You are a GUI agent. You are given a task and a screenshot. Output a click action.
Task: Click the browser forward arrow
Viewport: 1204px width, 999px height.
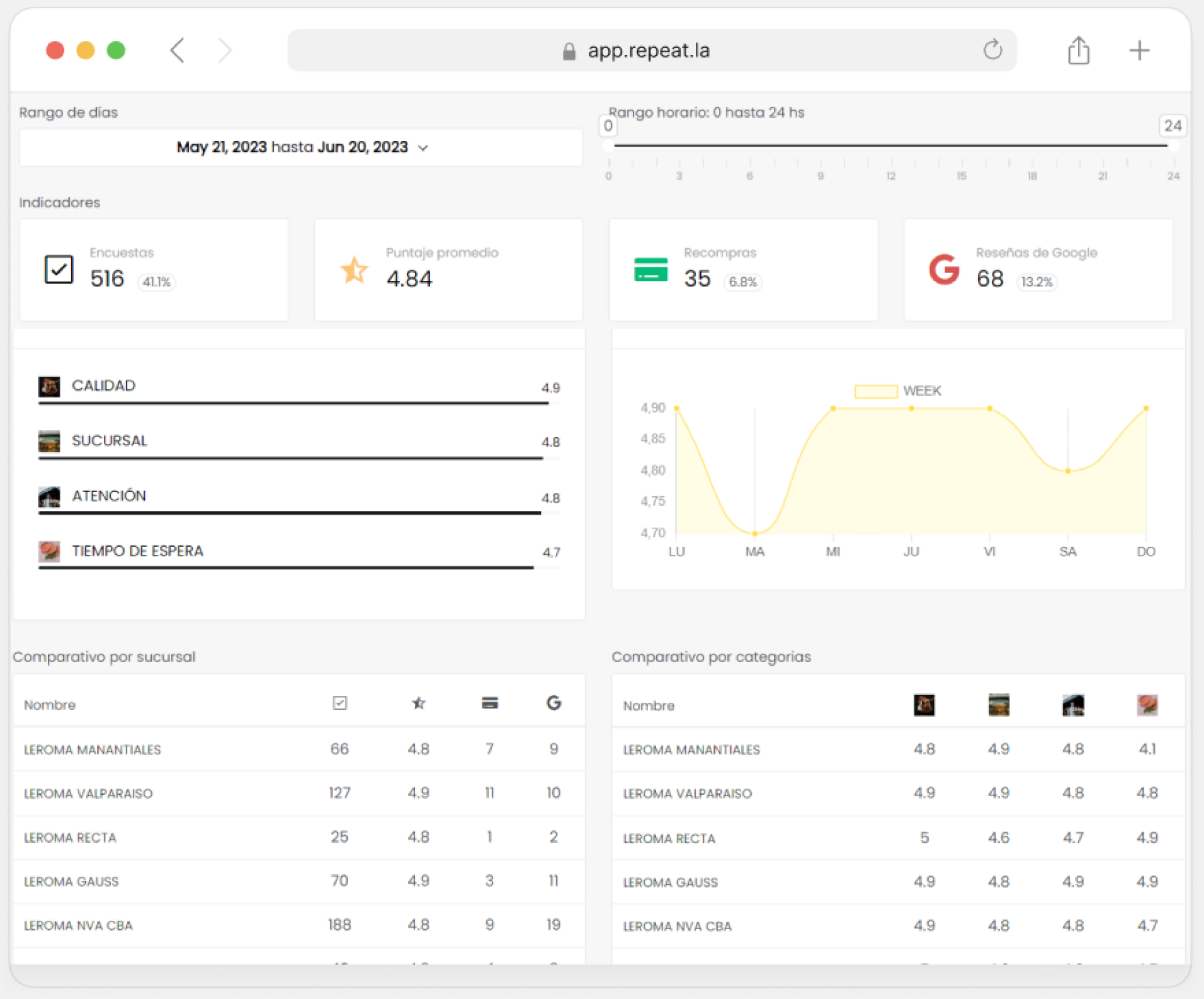pos(225,50)
